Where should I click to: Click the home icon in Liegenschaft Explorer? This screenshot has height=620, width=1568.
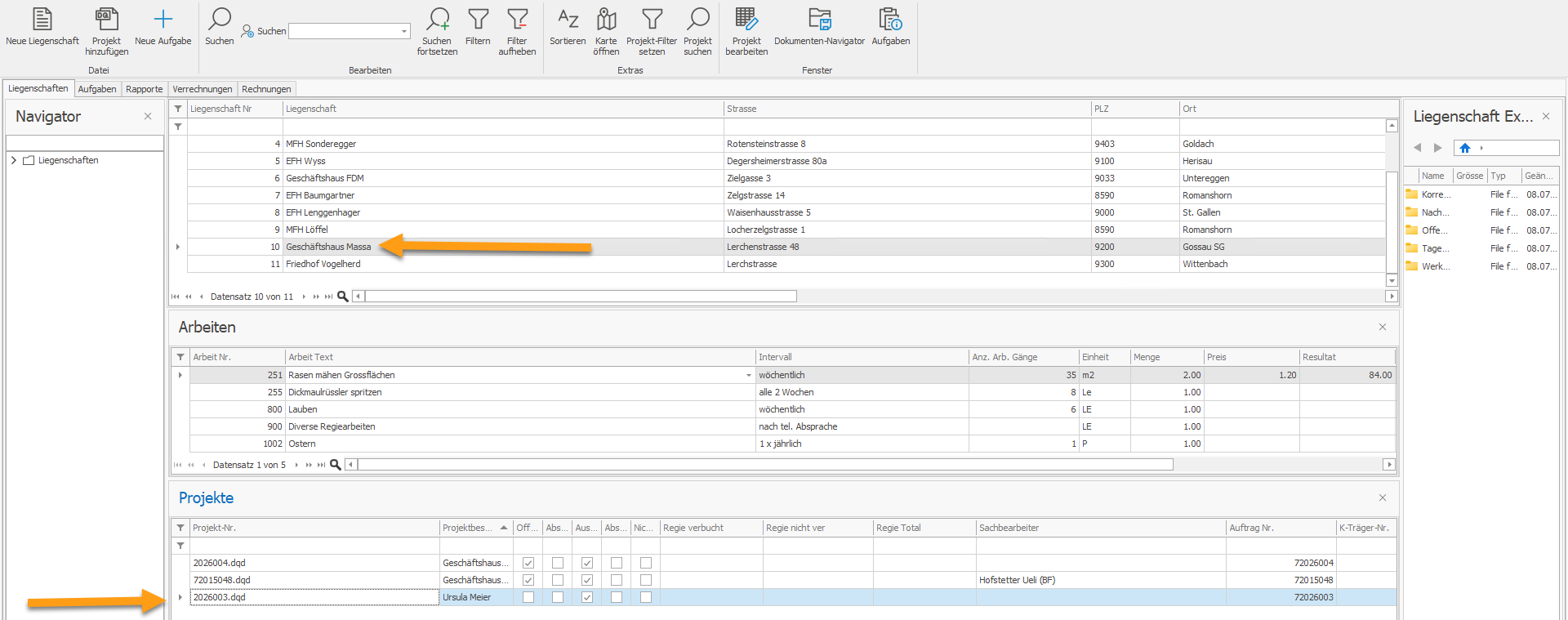pos(1465,148)
